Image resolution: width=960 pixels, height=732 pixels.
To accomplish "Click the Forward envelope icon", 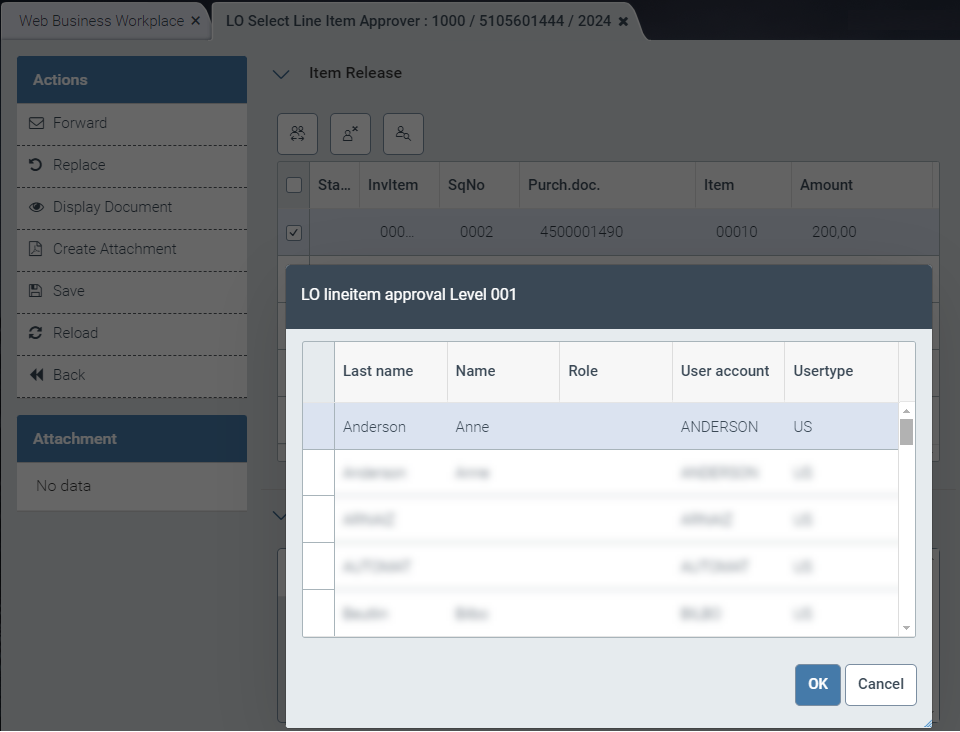I will 36,123.
